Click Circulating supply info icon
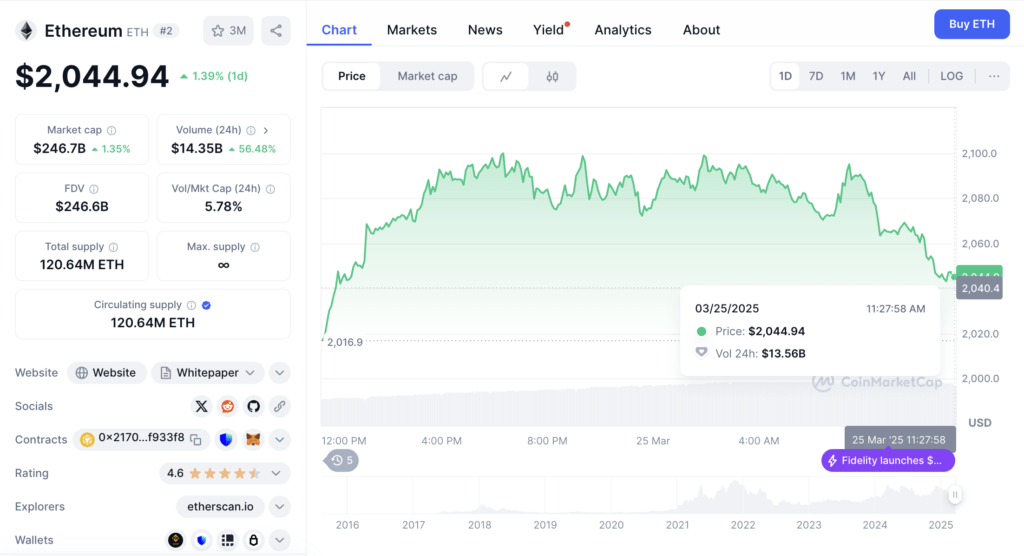Image resolution: width=1024 pixels, height=556 pixels. point(191,305)
